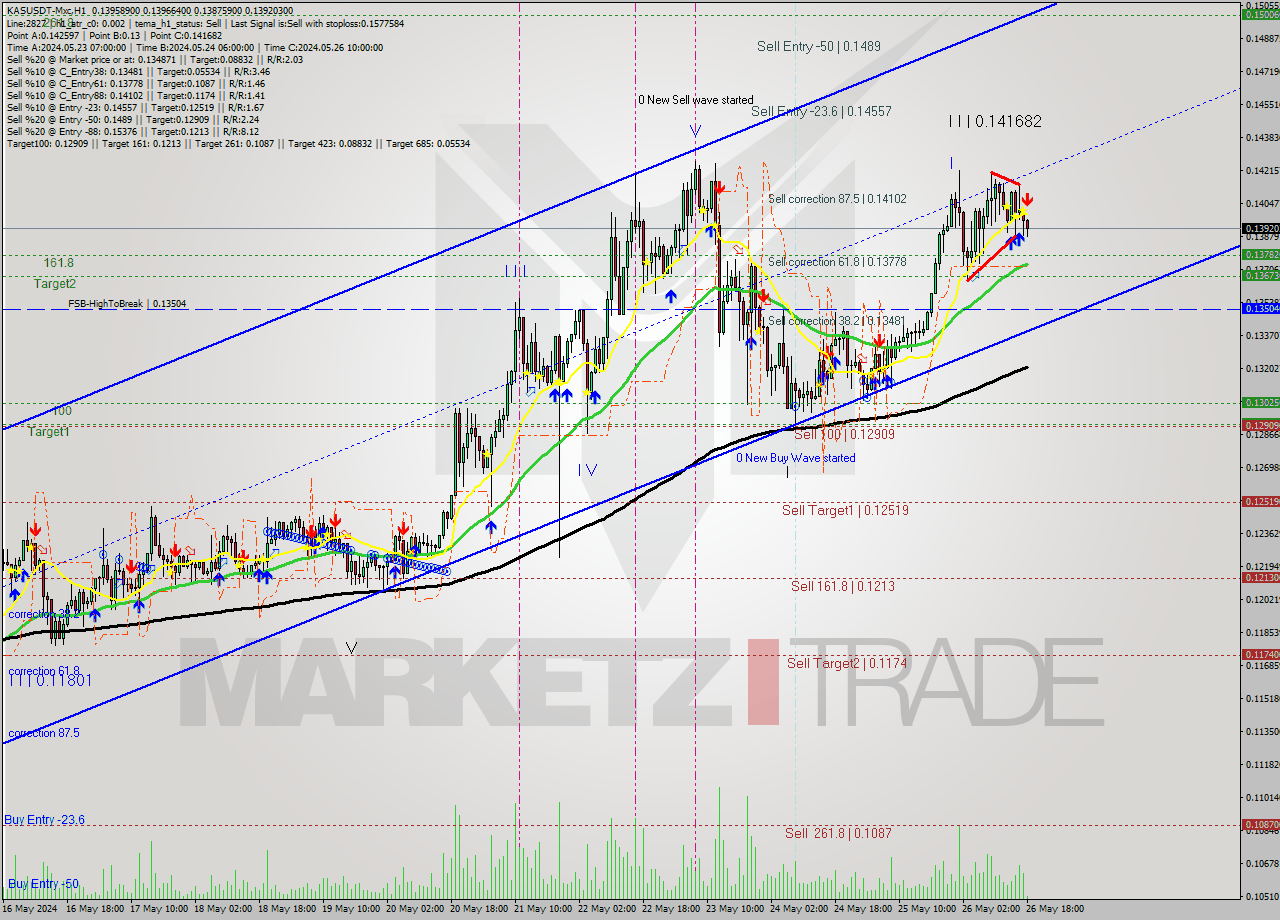Click the green 0.15006 price tag
The width and height of the screenshot is (1280, 920).
[x=1260, y=14]
